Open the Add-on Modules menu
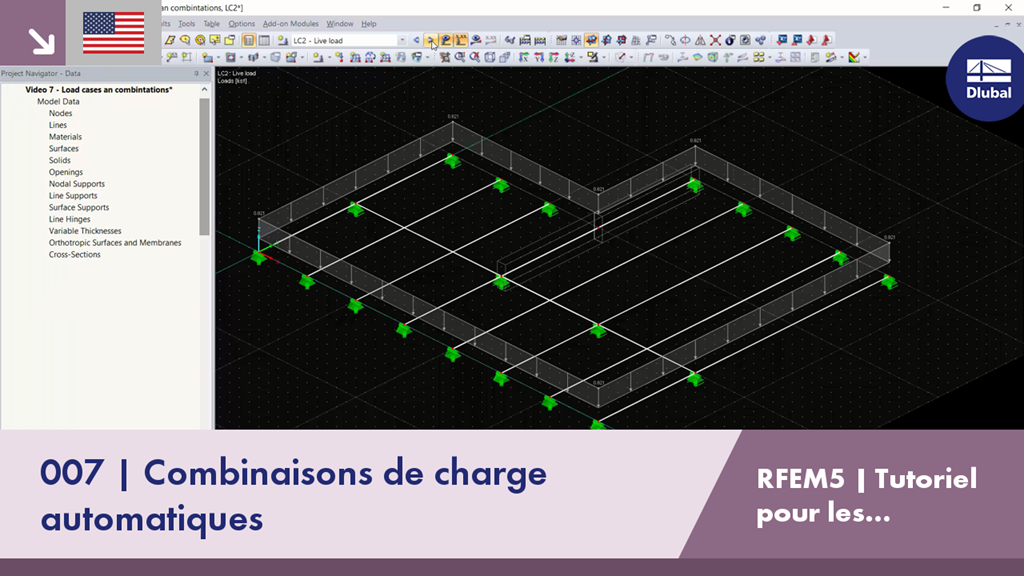 coord(291,24)
